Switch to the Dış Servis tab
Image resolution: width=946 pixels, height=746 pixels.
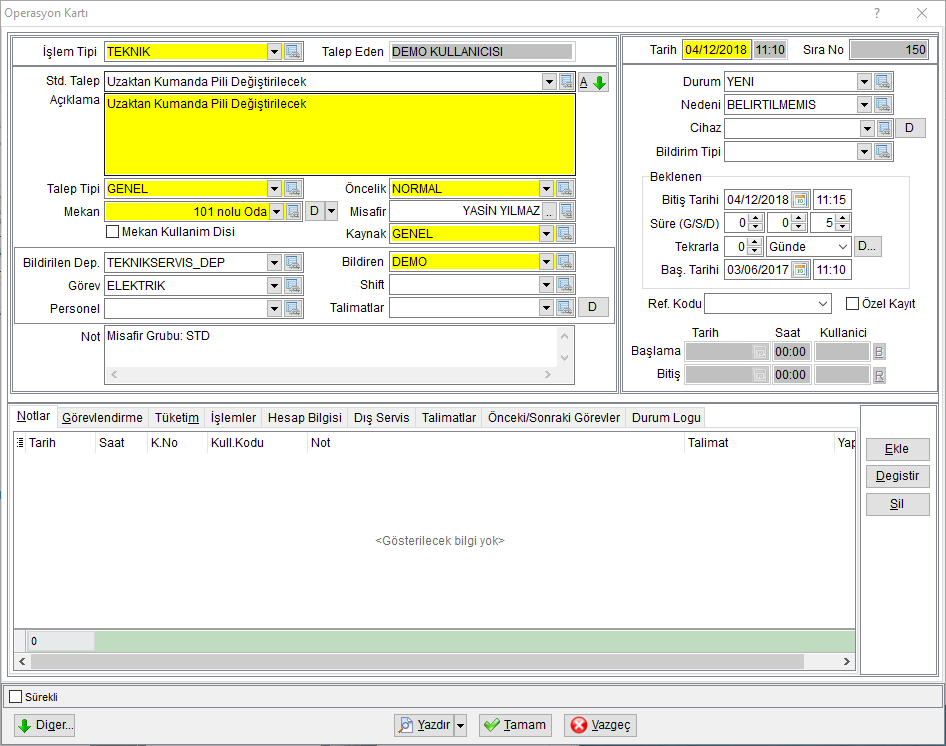381,418
